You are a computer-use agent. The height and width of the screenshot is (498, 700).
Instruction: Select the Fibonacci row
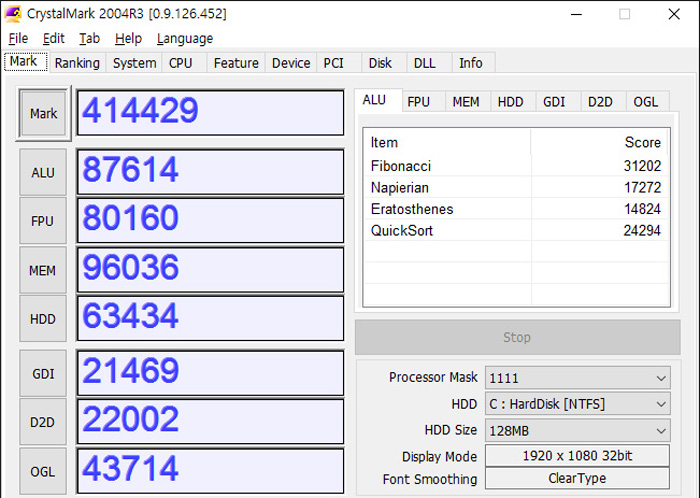click(x=517, y=166)
